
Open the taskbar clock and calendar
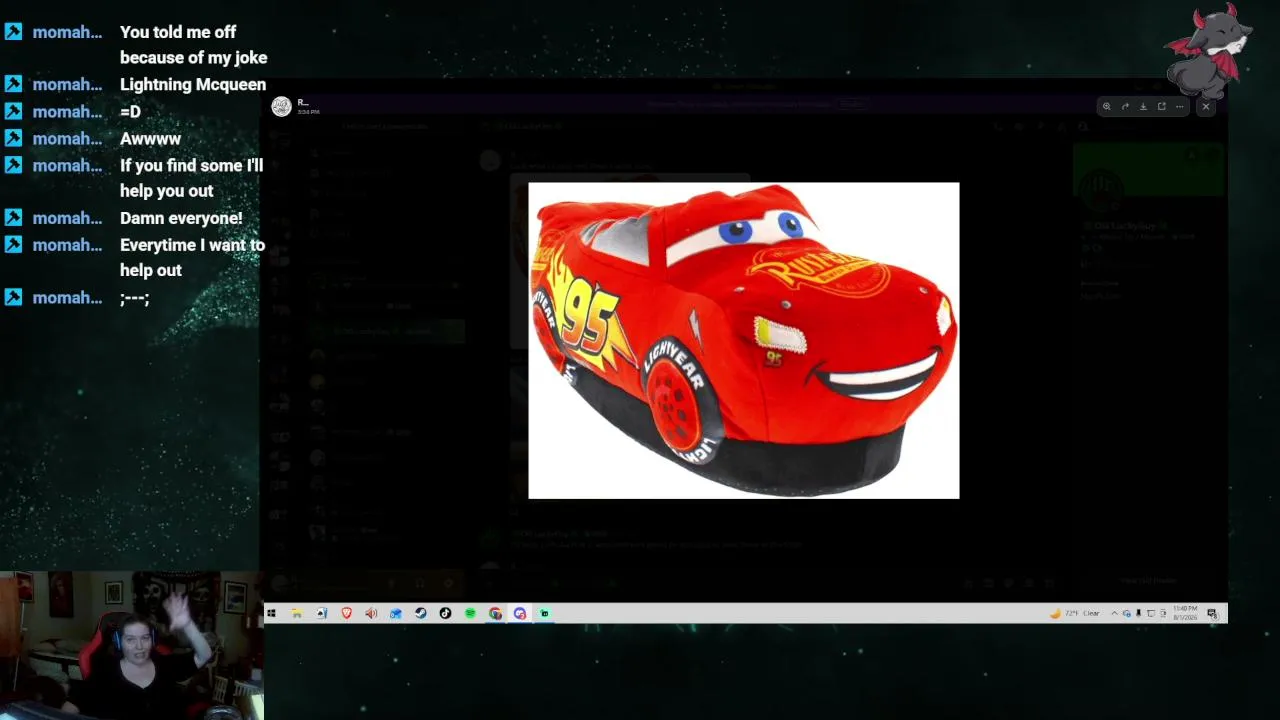(1185, 613)
